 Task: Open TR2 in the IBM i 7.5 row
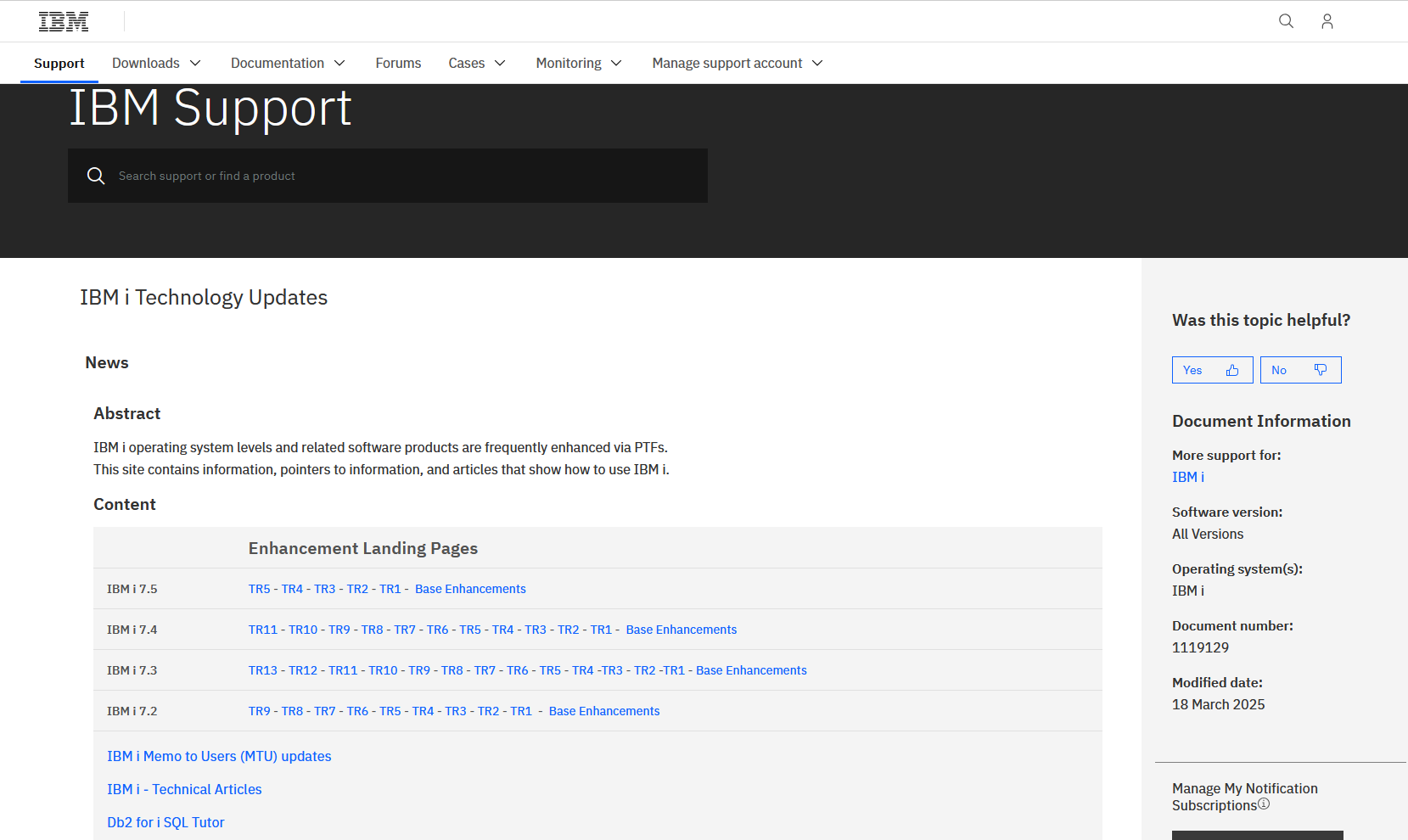pyautogui.click(x=357, y=589)
